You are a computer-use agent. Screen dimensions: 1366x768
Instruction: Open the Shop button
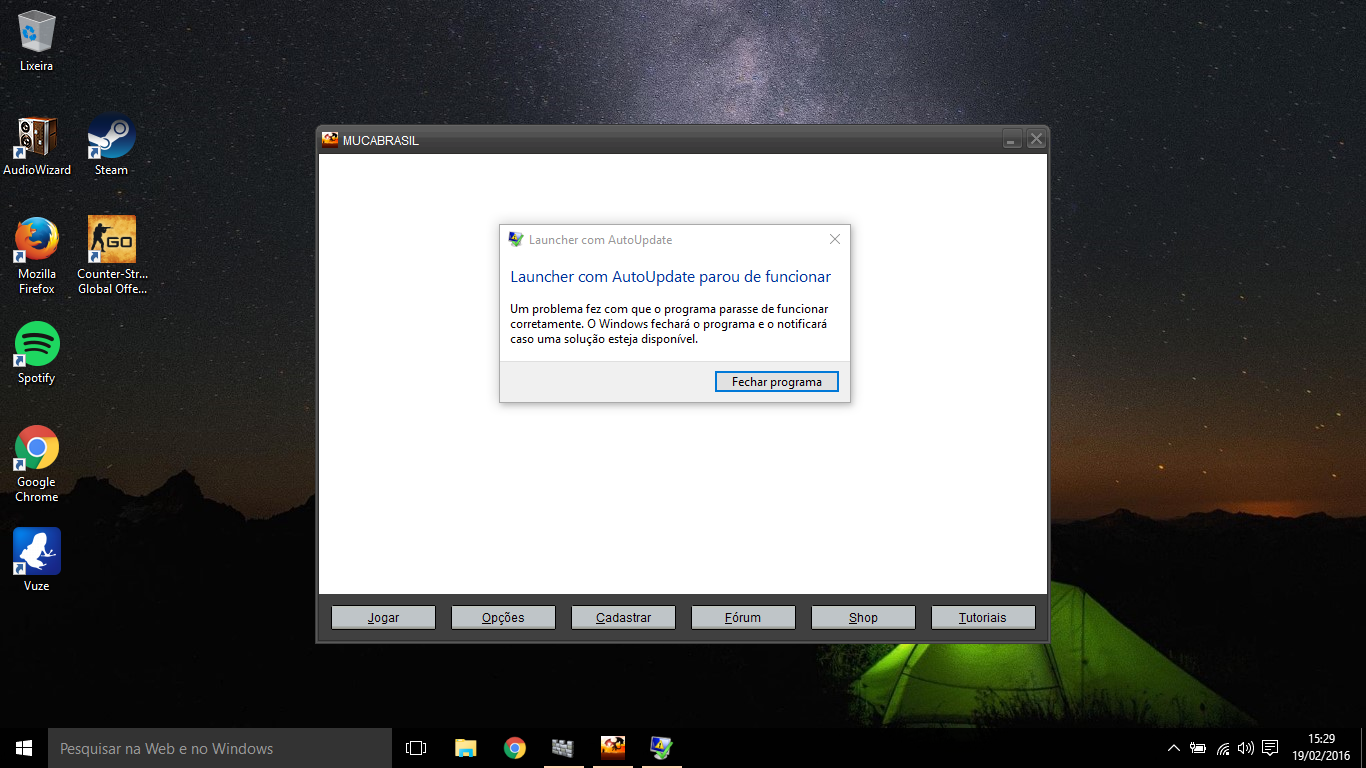863,618
